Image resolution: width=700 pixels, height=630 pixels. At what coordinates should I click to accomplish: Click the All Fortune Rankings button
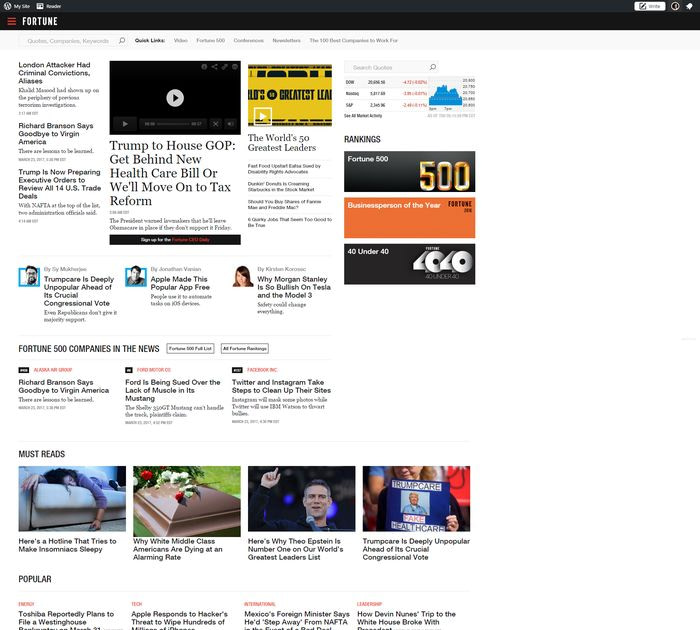(245, 349)
